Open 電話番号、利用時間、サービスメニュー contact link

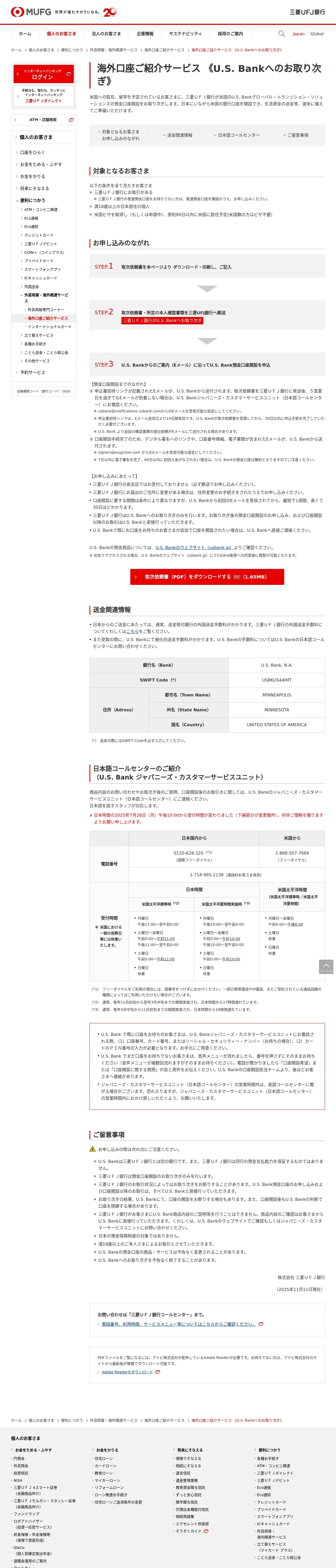coord(179,1324)
